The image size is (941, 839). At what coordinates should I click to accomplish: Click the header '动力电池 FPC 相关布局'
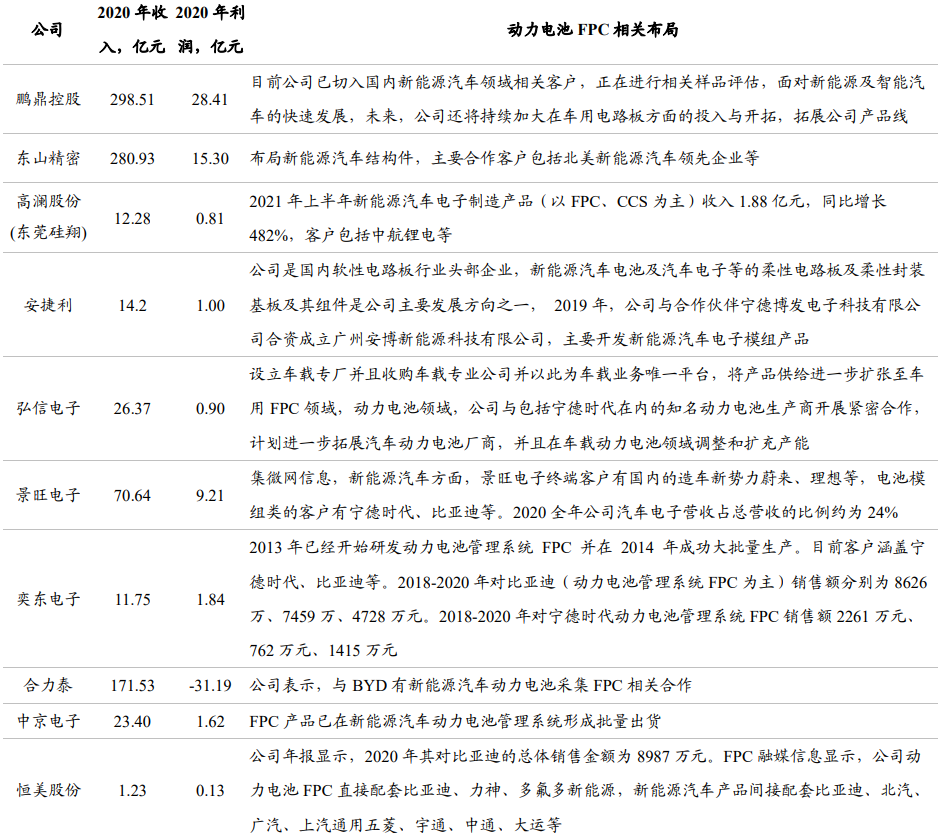(592, 29)
